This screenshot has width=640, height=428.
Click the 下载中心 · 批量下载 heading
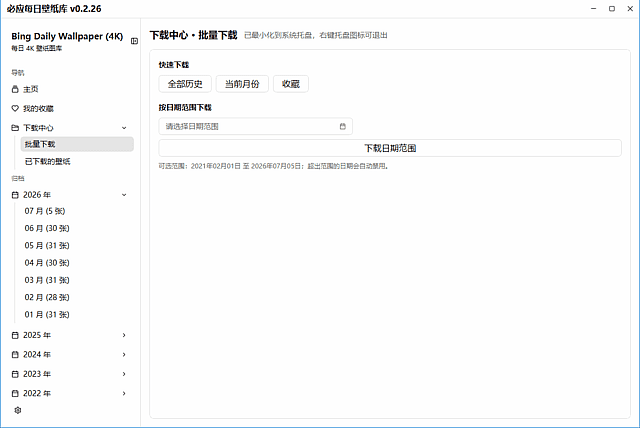pyautogui.click(x=193, y=35)
